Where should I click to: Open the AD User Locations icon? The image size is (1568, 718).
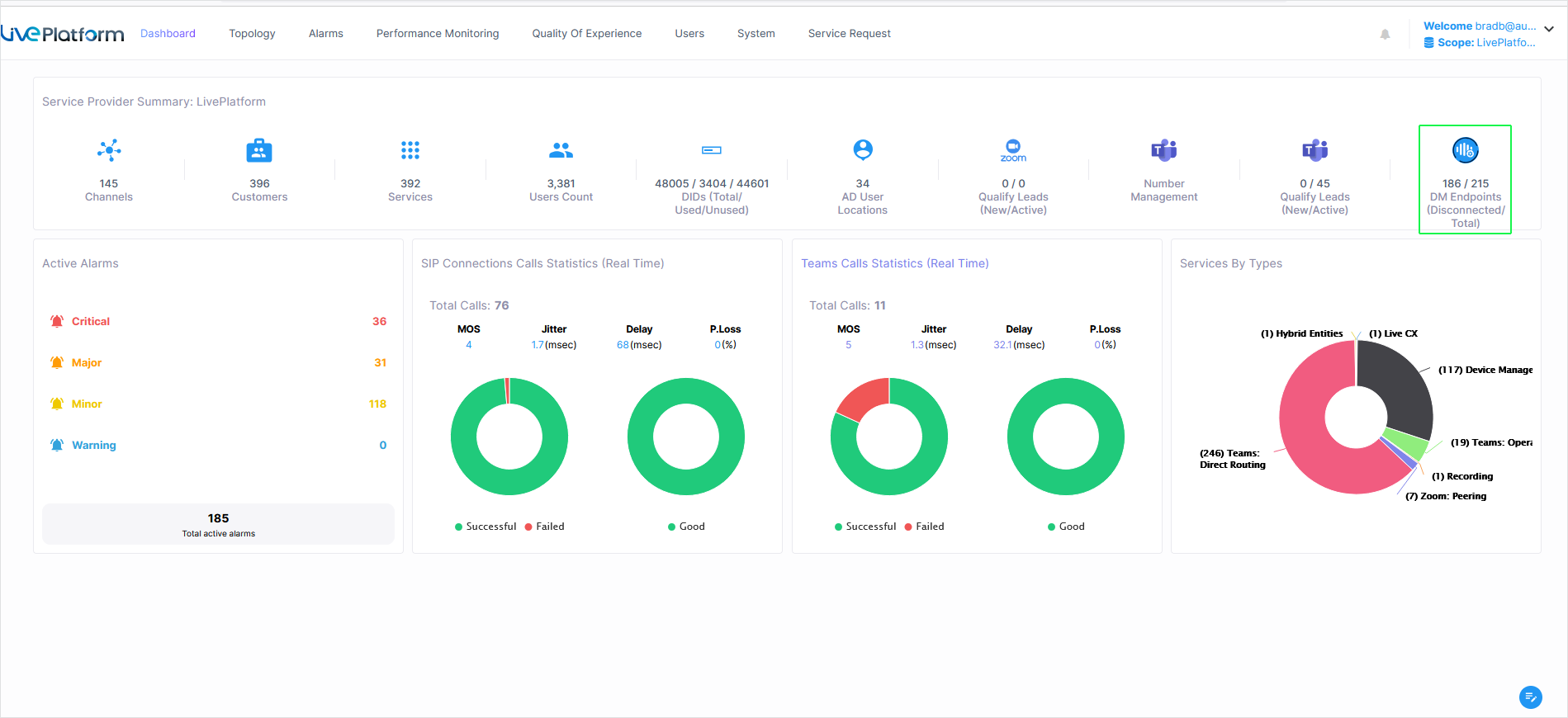click(863, 150)
